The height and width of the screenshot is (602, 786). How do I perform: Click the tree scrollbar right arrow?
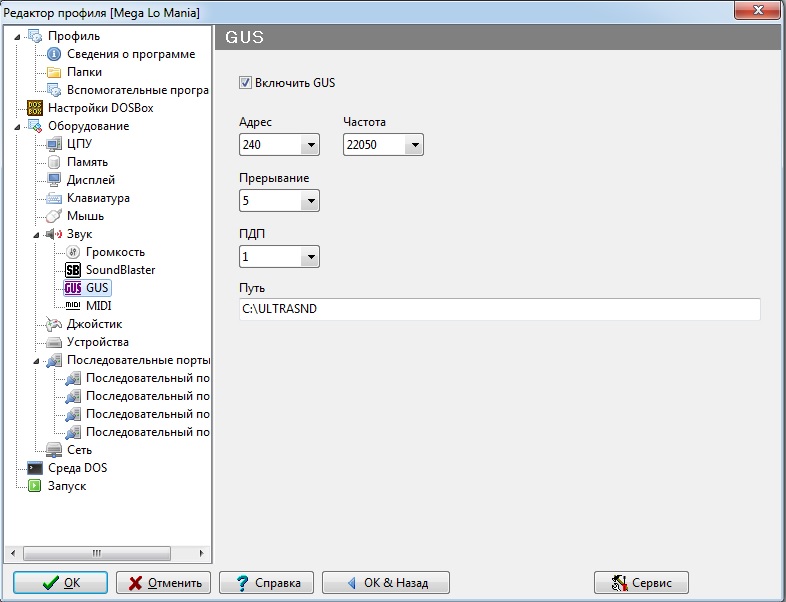(202, 553)
